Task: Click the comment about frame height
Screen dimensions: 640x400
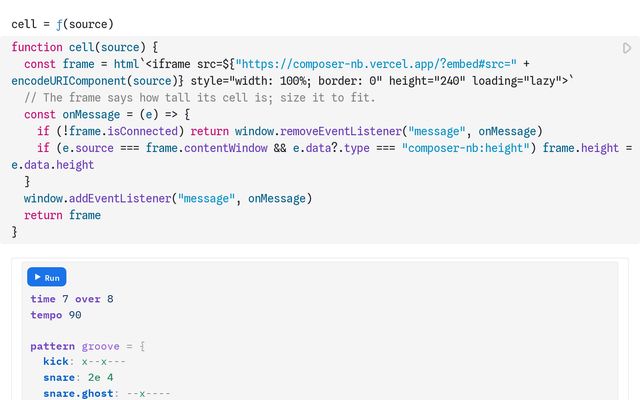Action: 199,98
